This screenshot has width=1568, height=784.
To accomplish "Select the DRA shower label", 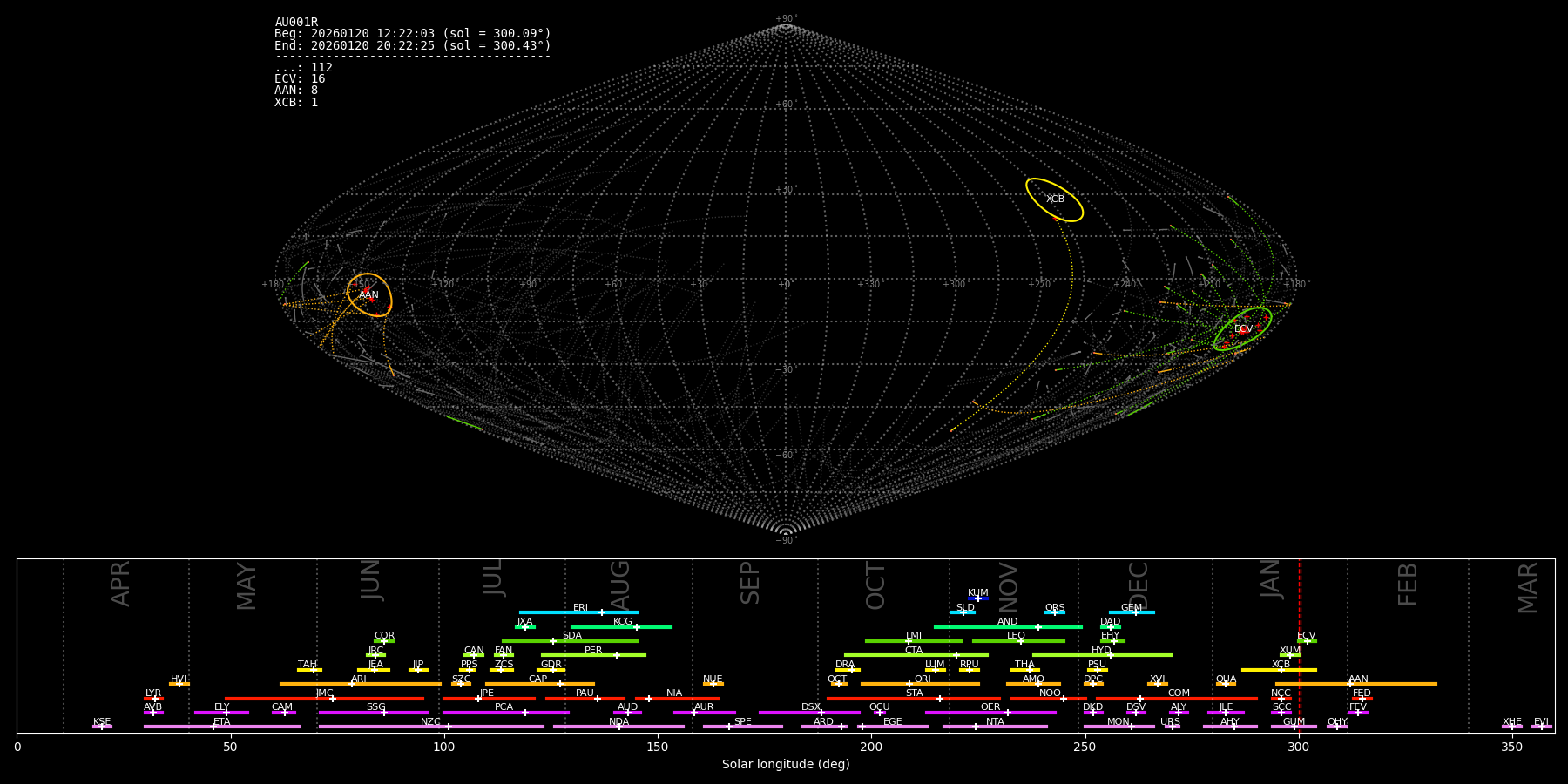I will [x=845, y=665].
